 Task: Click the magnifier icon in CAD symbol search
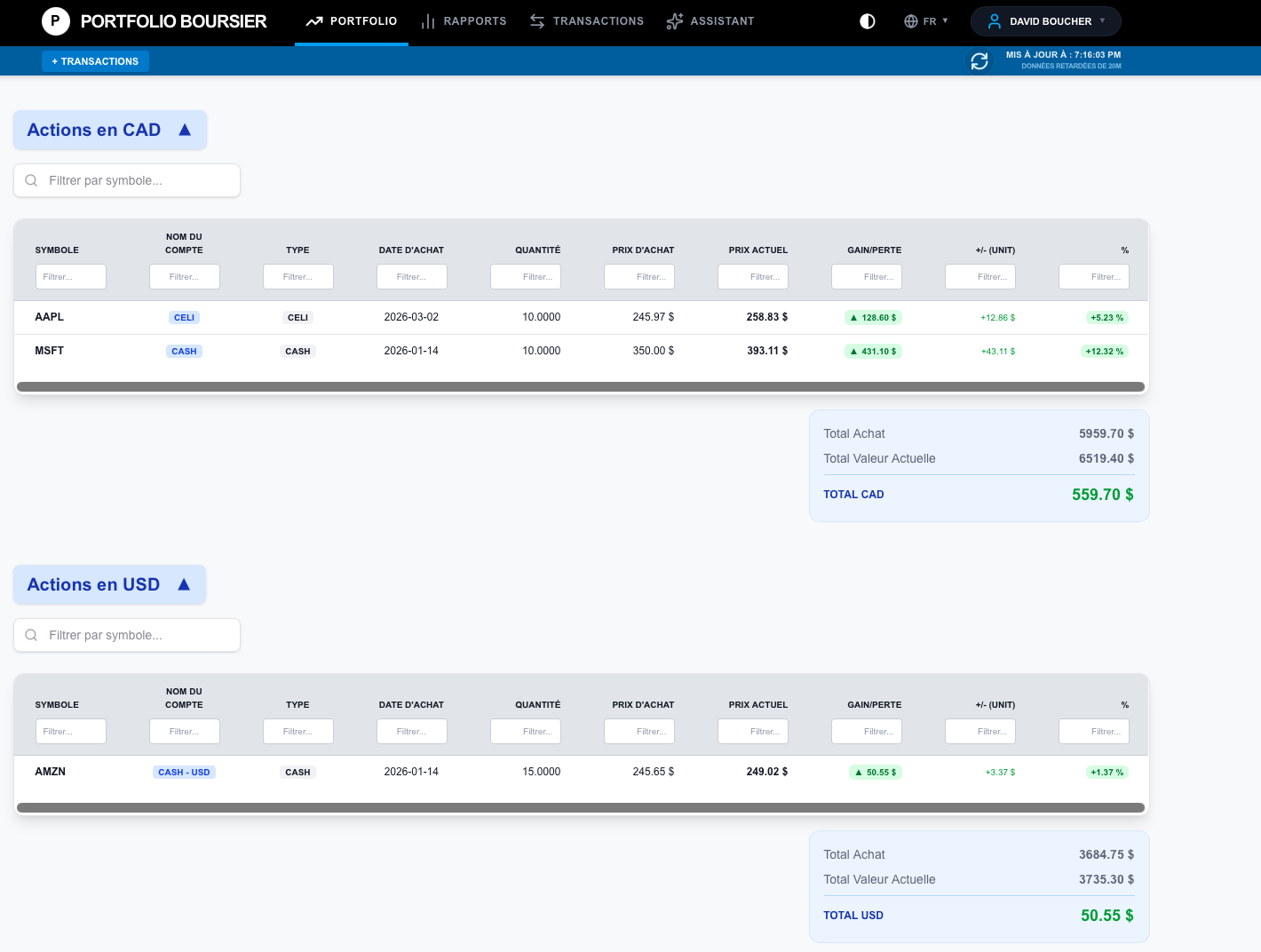pos(31,180)
